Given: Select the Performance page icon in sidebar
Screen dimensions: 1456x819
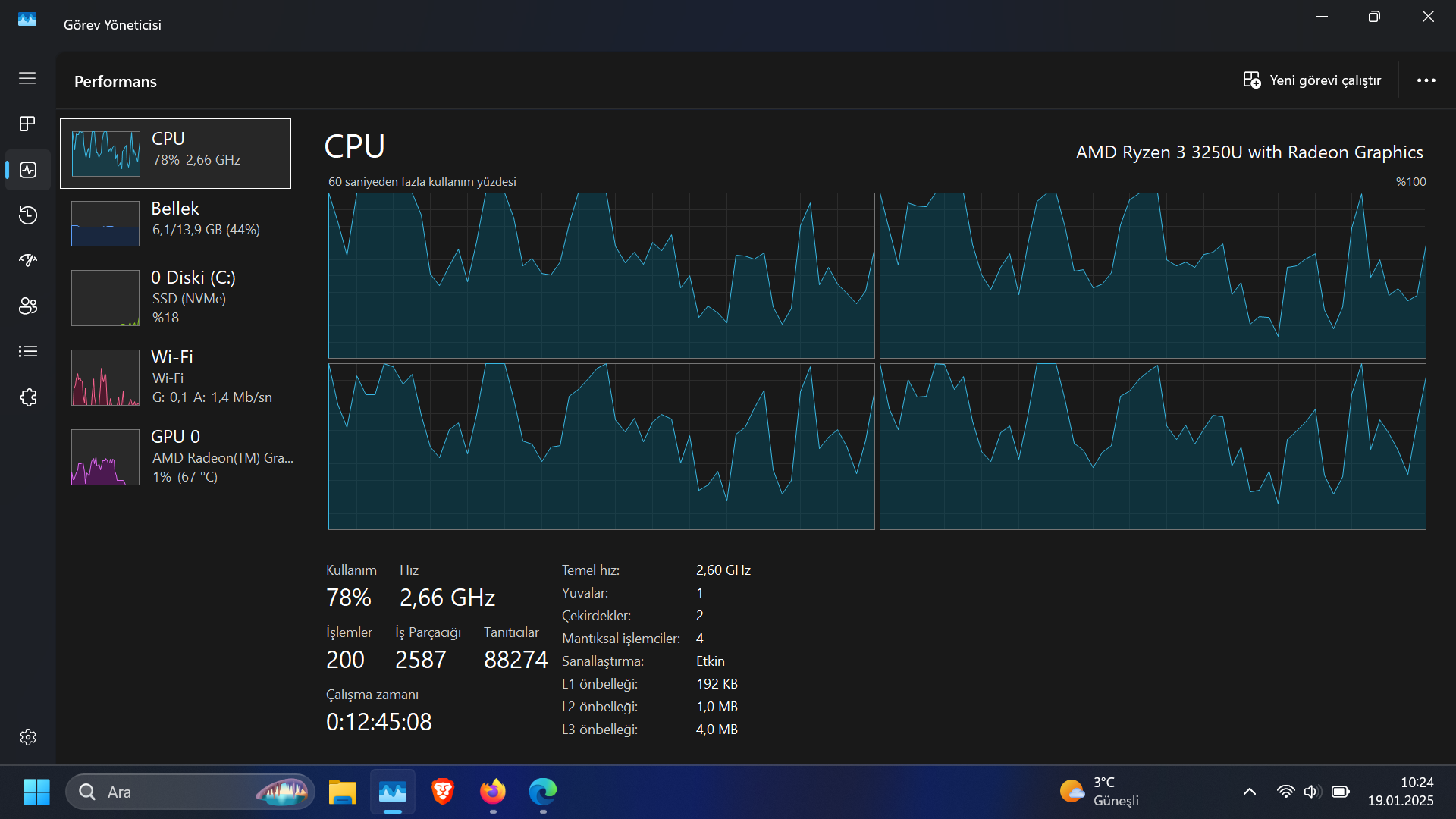Looking at the screenshot, I should 28,170.
